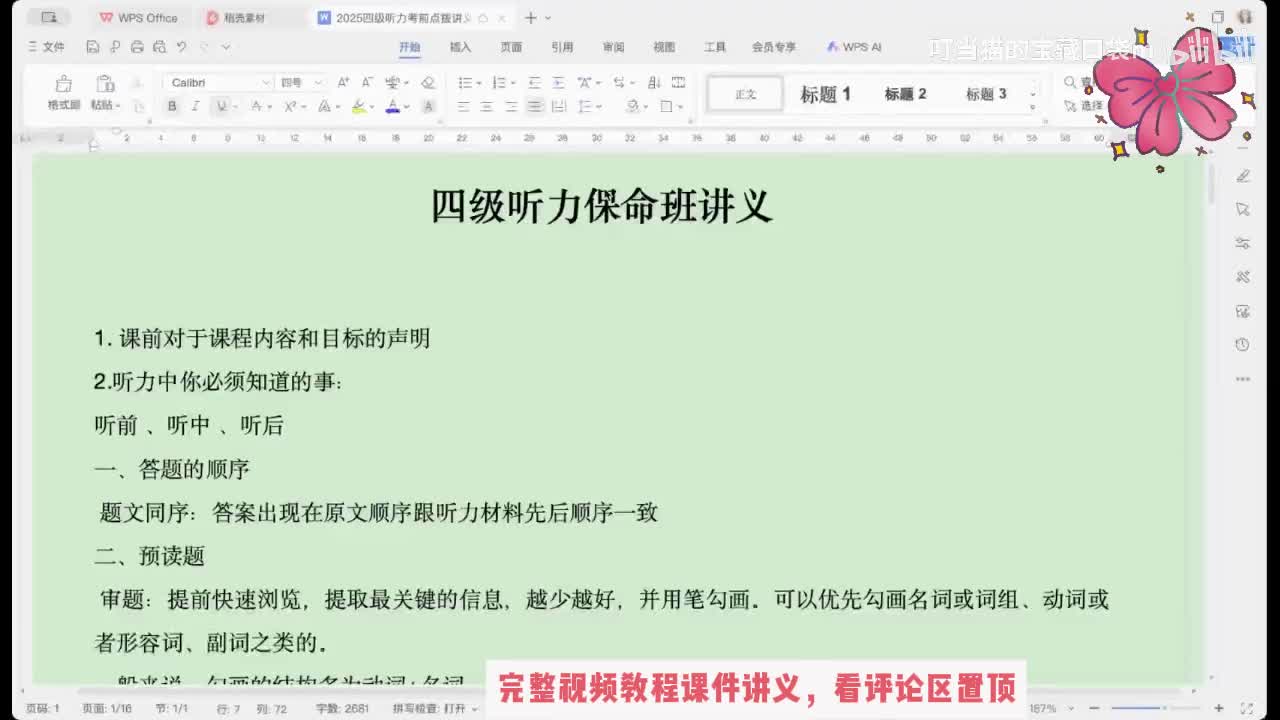Click the highlight color swatch
The width and height of the screenshot is (1280, 720).
359,106
